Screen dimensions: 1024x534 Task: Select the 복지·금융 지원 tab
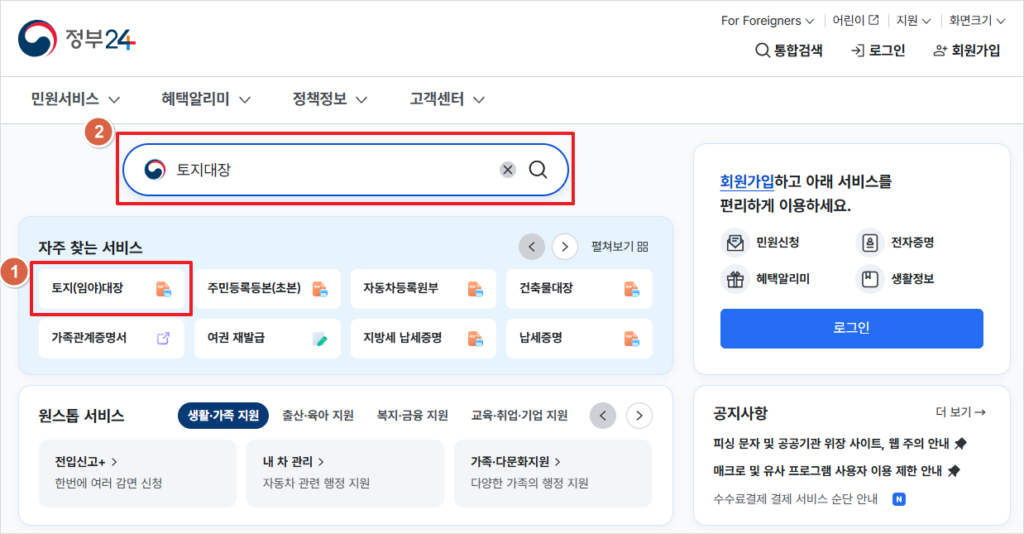pyautogui.click(x=413, y=416)
